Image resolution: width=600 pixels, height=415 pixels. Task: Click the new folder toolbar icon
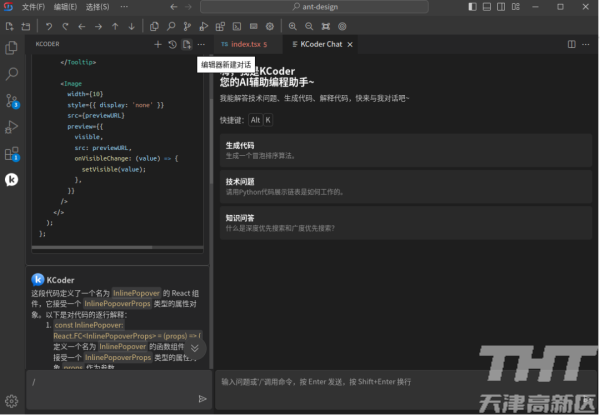[26, 26]
